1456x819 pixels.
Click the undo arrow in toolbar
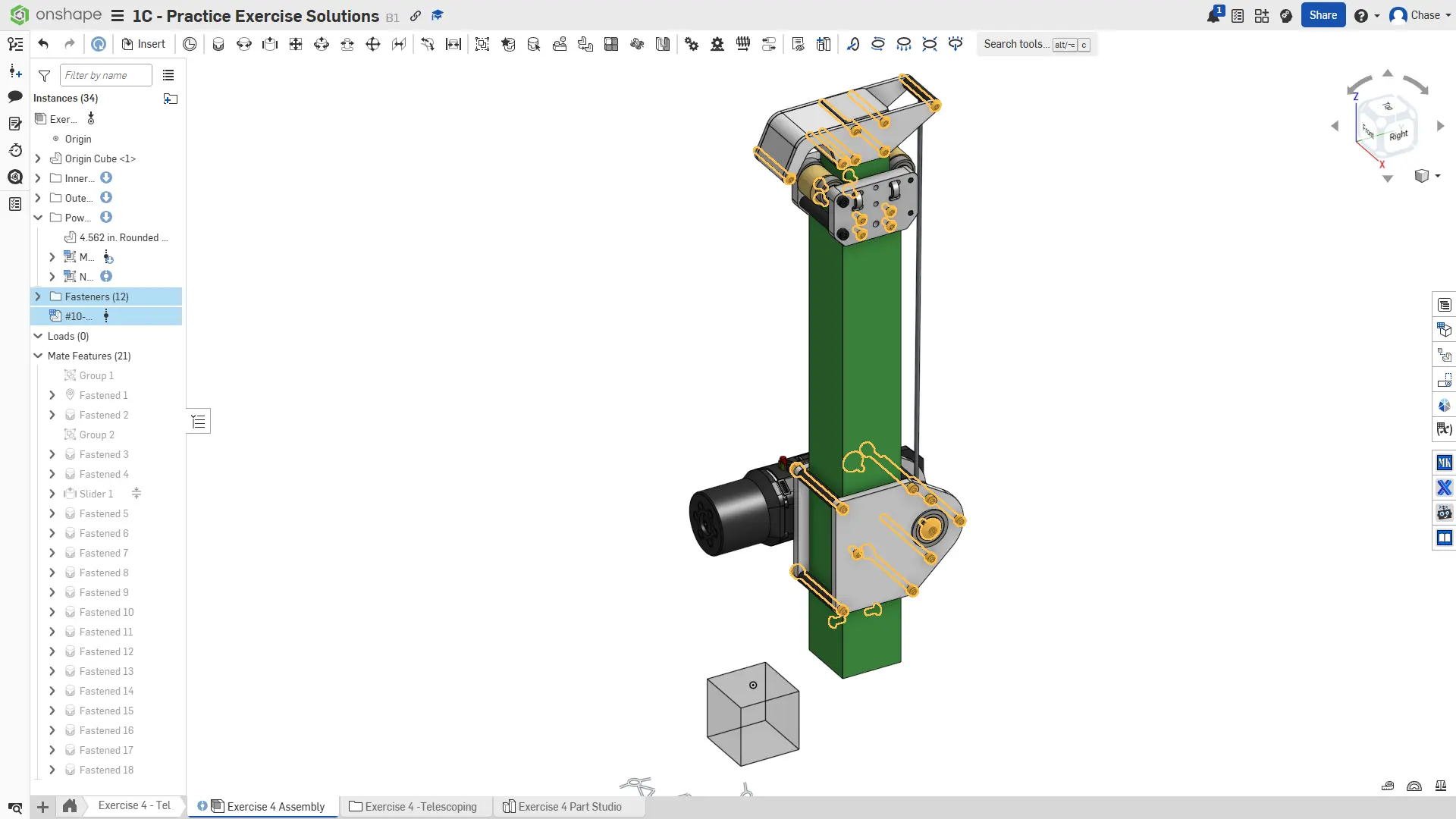tap(43, 44)
